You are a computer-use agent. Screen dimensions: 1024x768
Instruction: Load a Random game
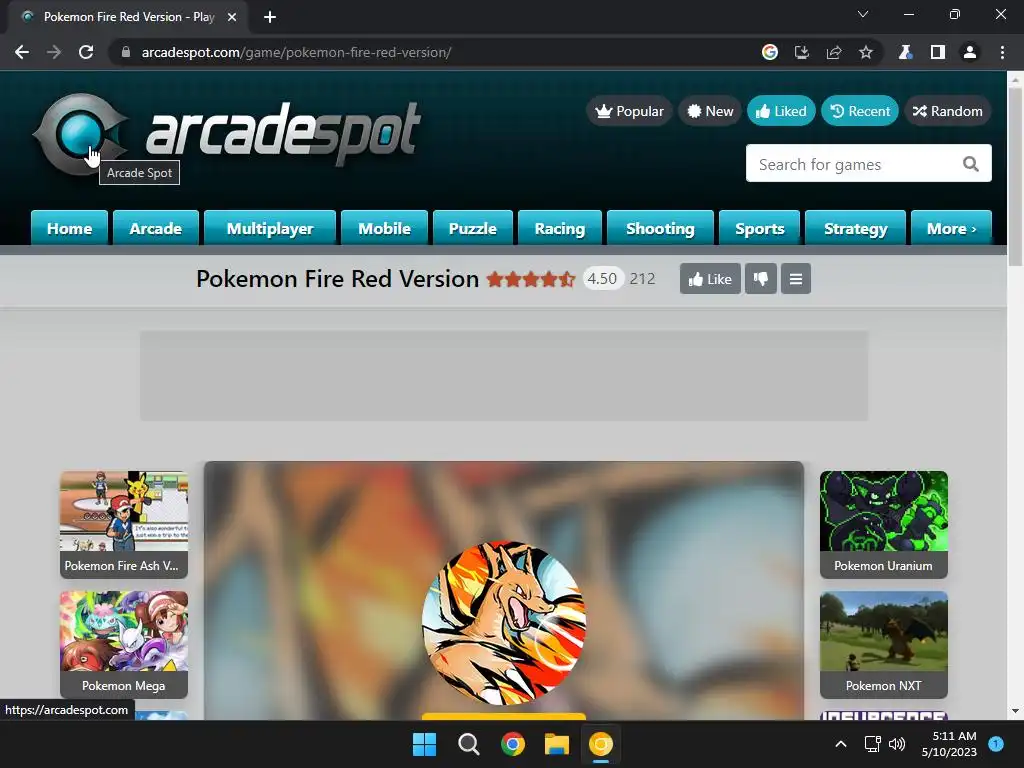(948, 111)
